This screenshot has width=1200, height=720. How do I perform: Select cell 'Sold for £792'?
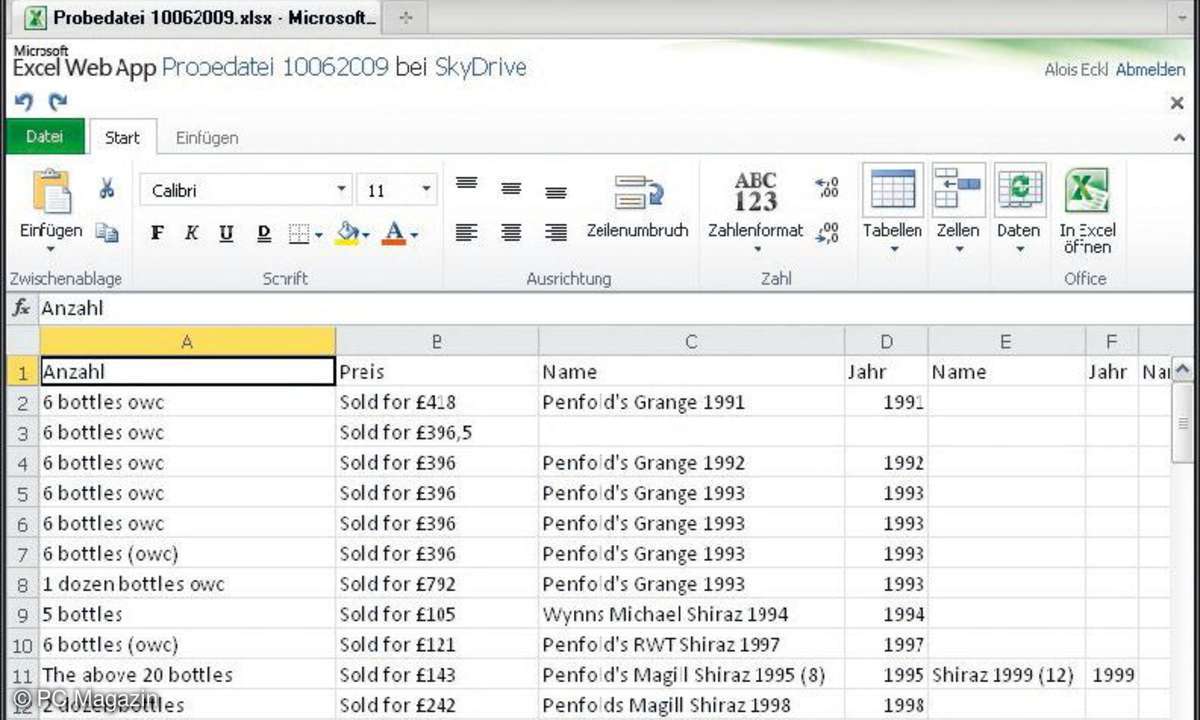pyautogui.click(x=437, y=584)
